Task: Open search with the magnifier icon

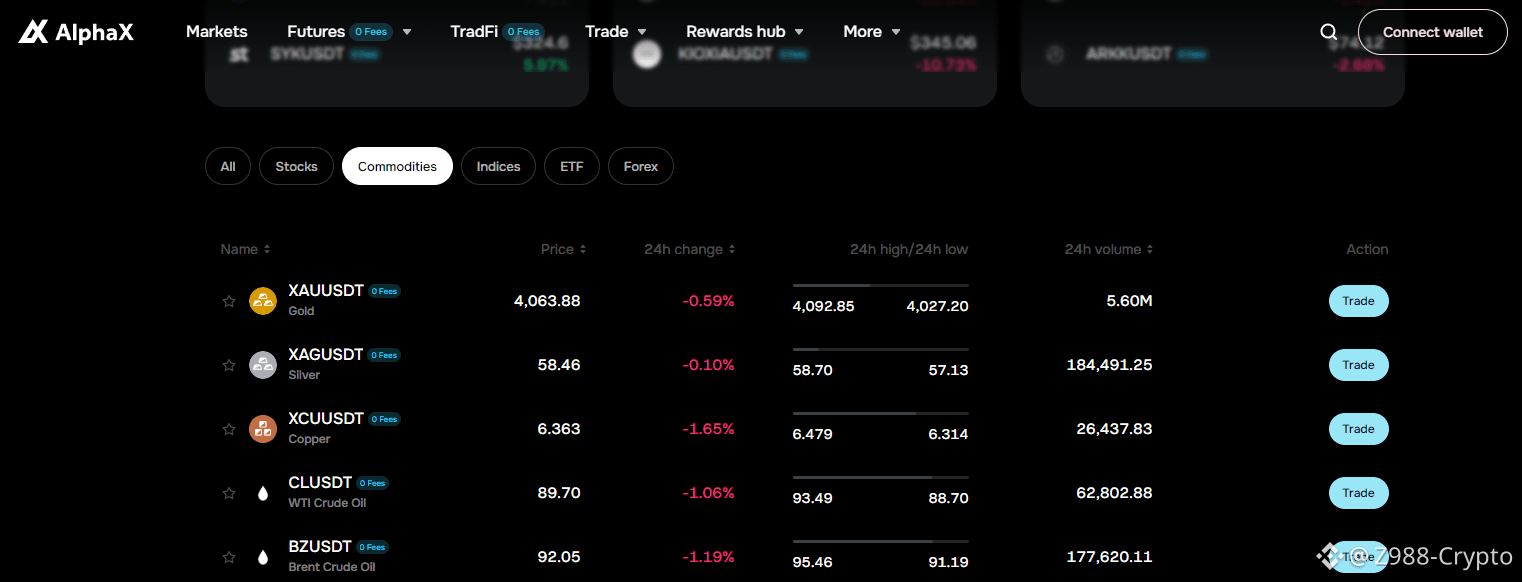Action: pyautogui.click(x=1329, y=32)
